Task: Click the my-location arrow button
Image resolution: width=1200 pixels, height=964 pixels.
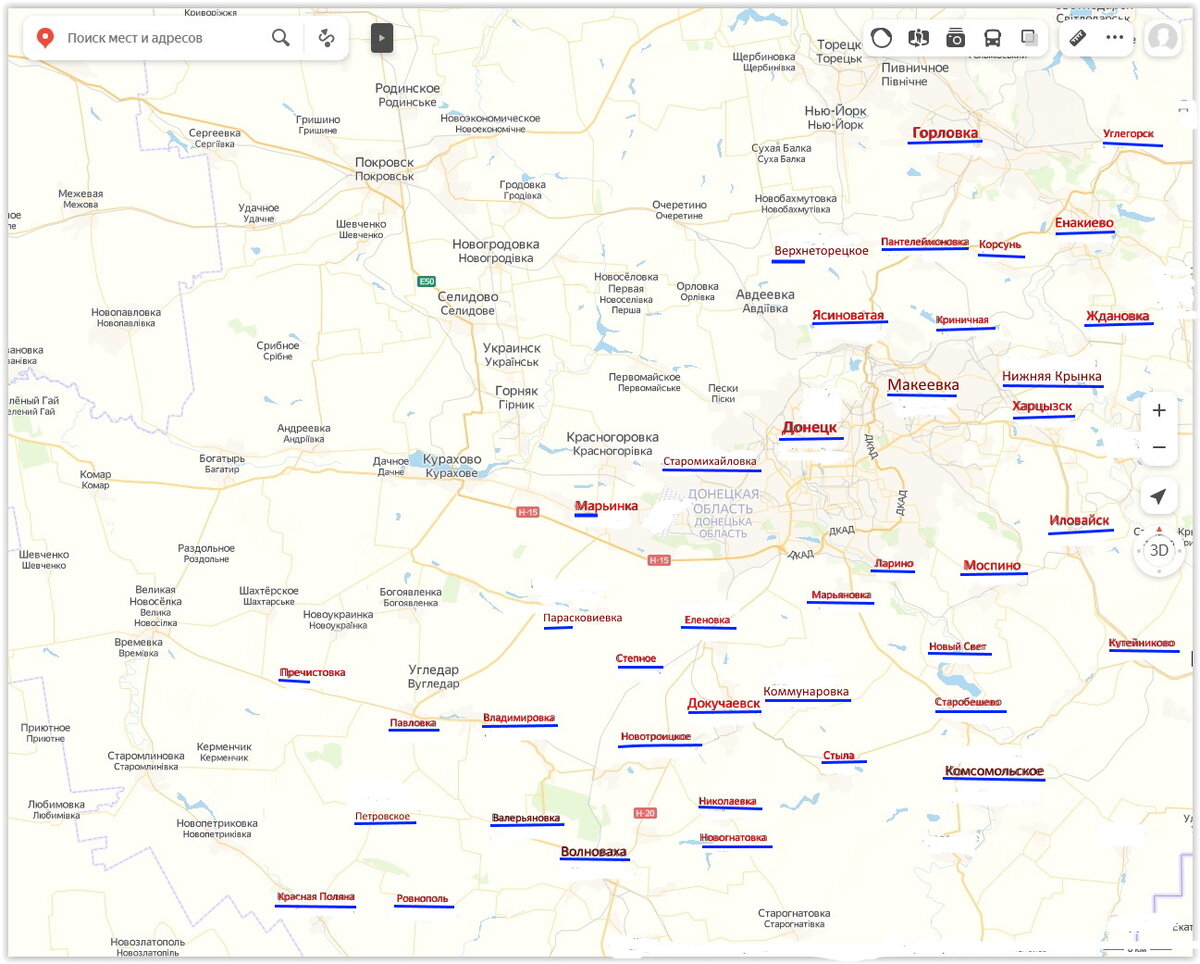Action: point(1159,497)
